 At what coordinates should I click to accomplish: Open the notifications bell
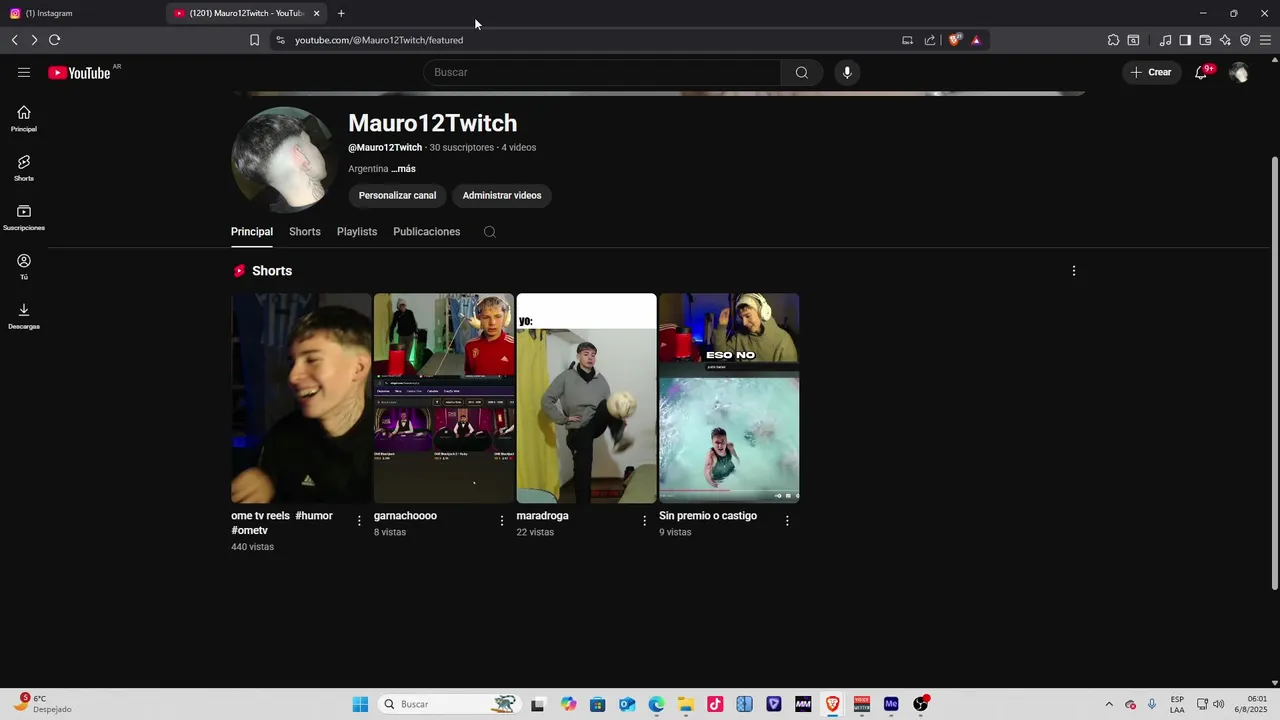(1202, 72)
